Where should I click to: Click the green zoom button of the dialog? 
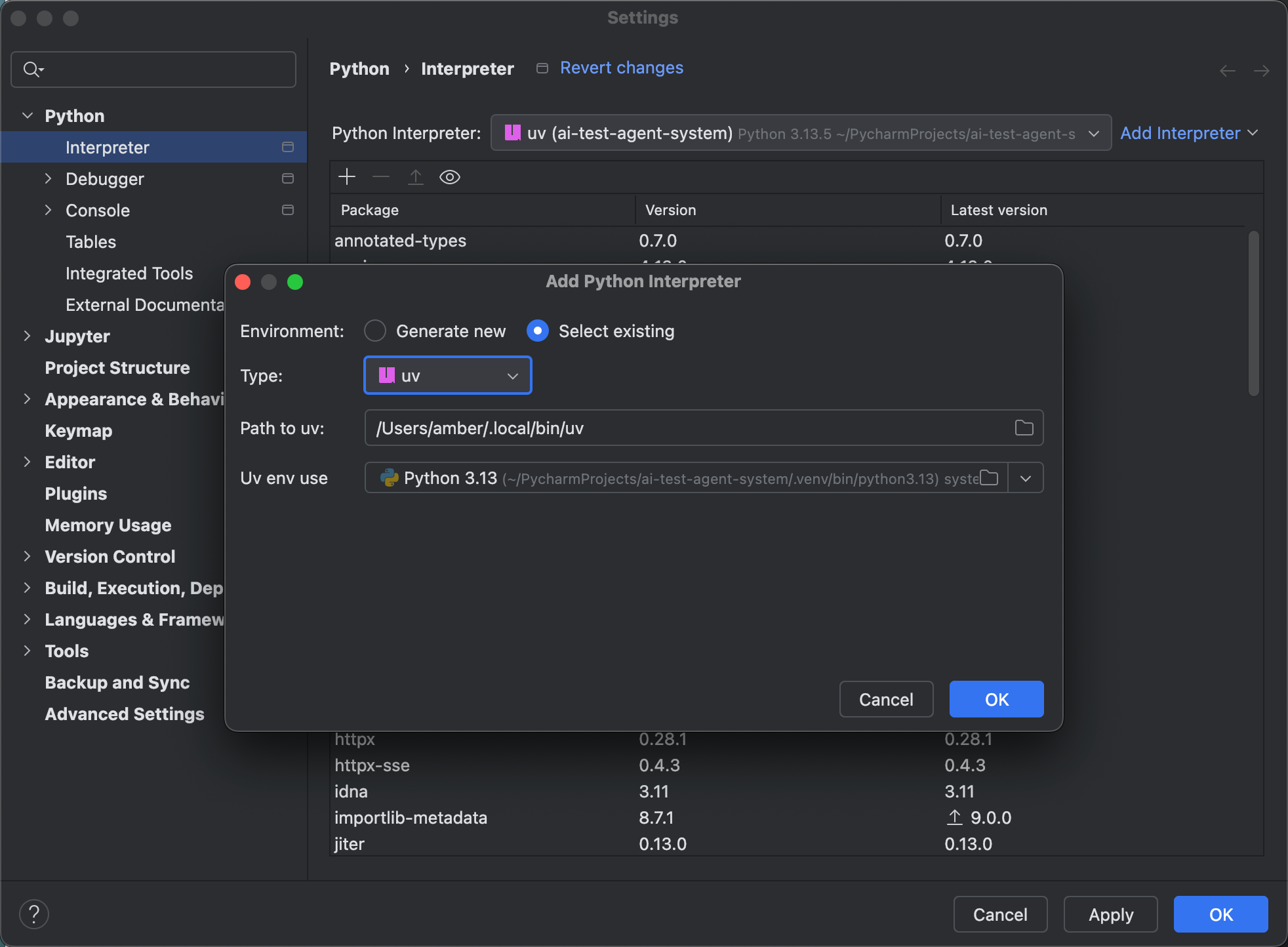click(295, 282)
